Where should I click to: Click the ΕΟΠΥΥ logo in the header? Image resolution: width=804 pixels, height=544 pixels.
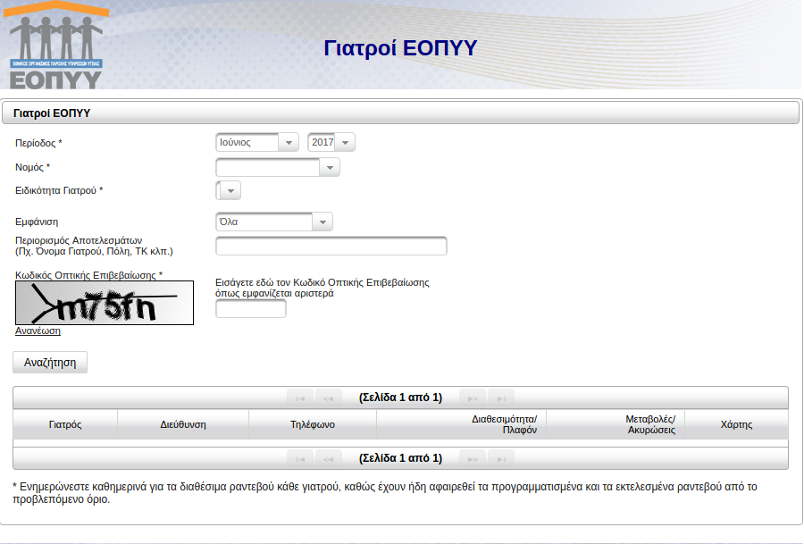click(x=56, y=46)
